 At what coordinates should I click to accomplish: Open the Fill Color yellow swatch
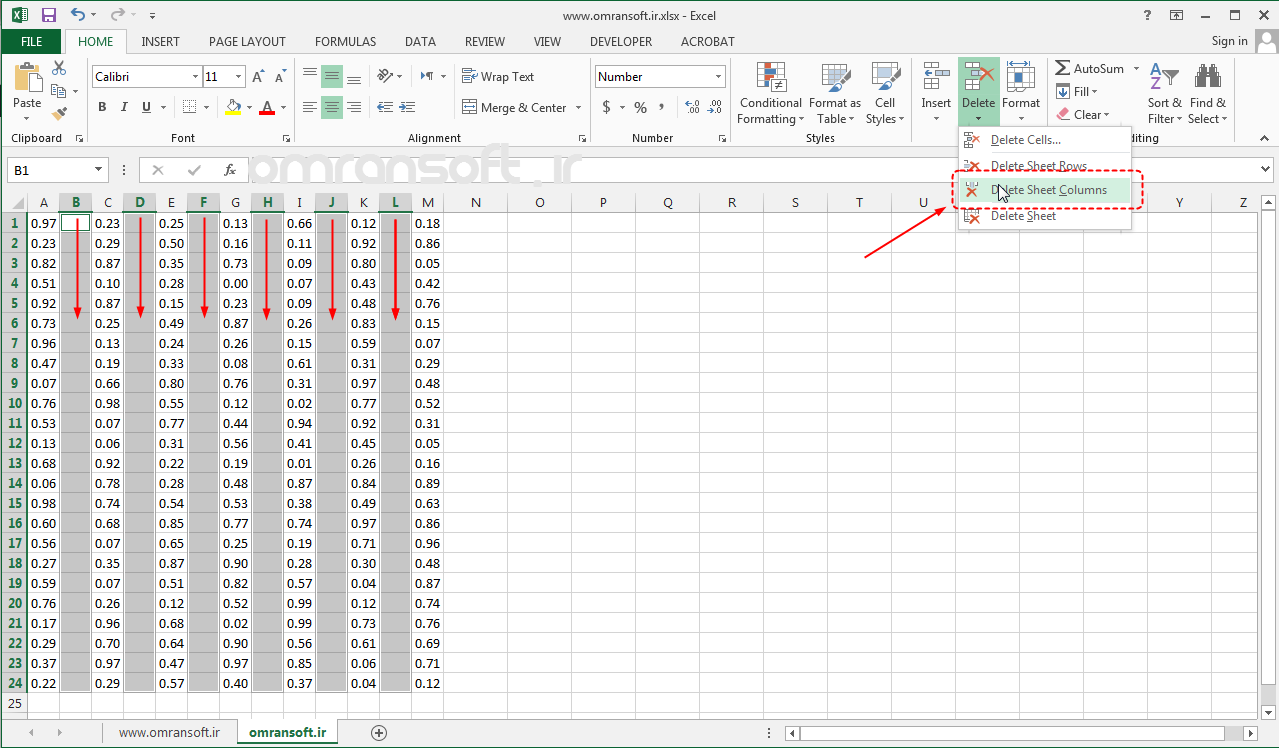[233, 107]
